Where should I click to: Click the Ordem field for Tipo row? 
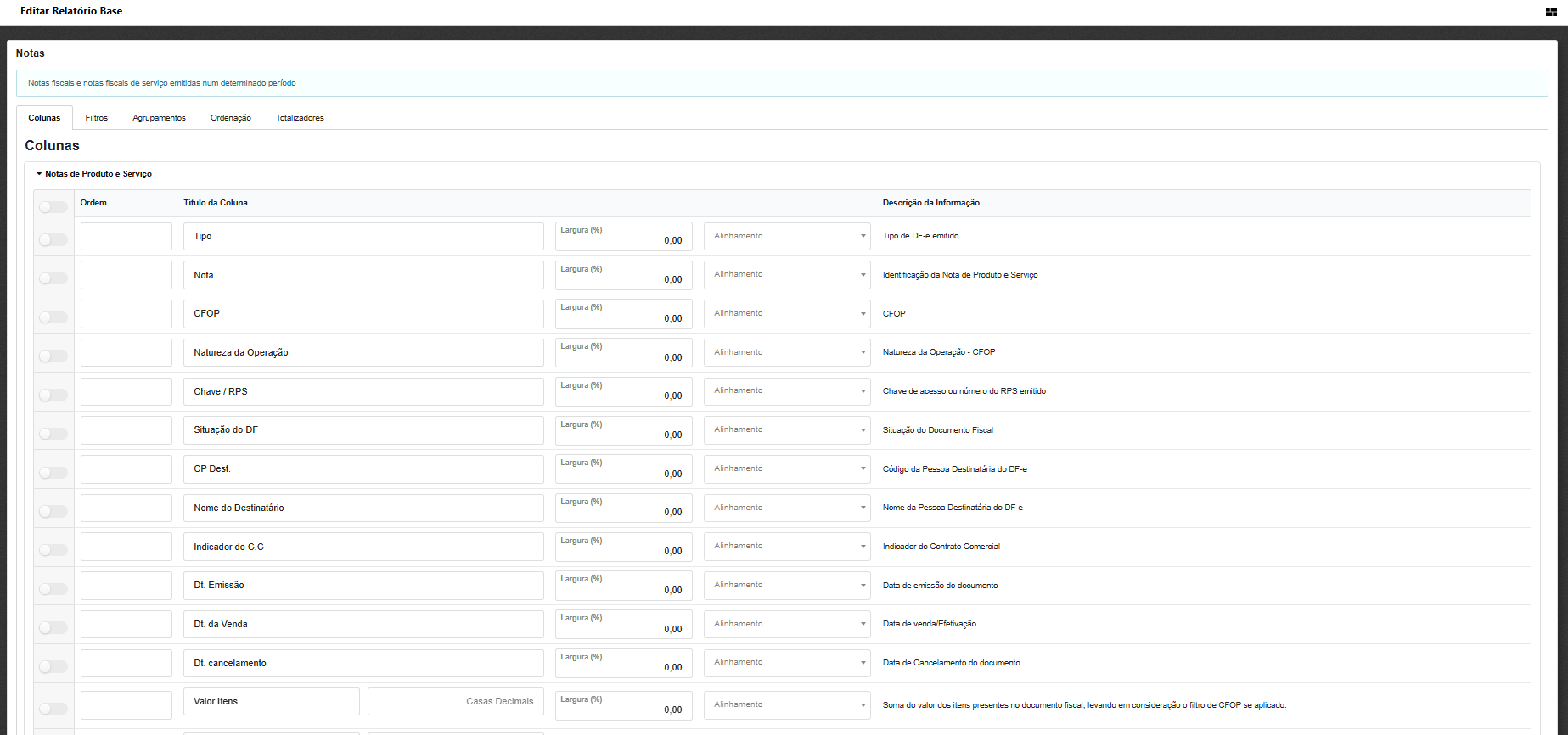click(x=126, y=237)
